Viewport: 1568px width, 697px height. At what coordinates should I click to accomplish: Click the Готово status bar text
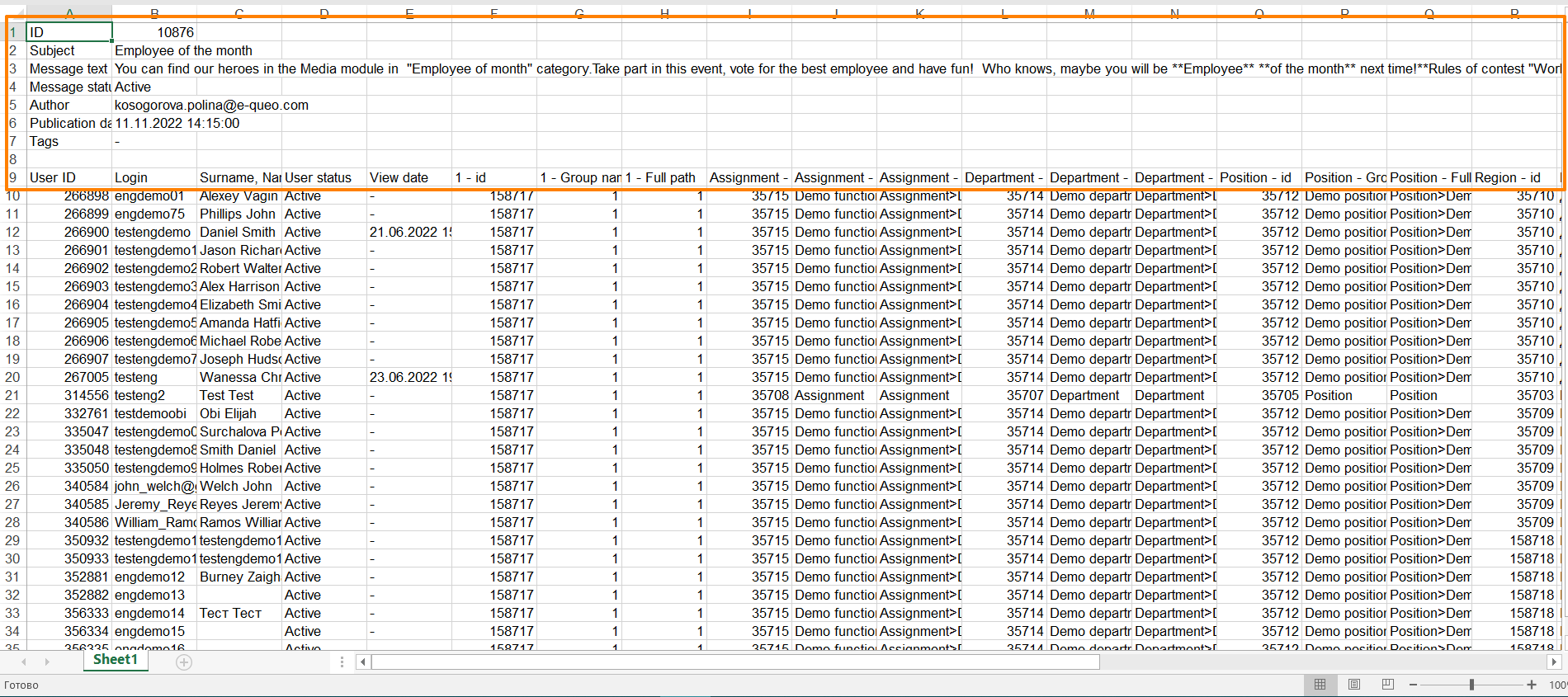pos(21,685)
